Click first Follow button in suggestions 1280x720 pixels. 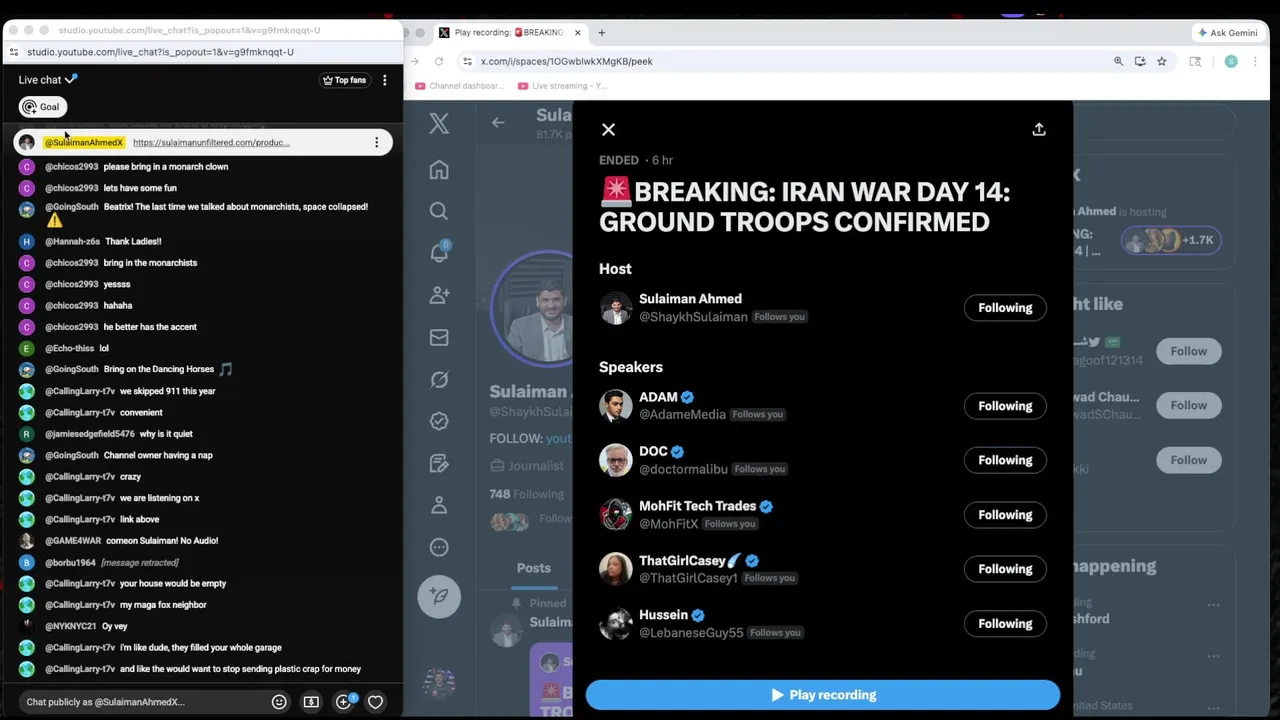coord(1189,351)
